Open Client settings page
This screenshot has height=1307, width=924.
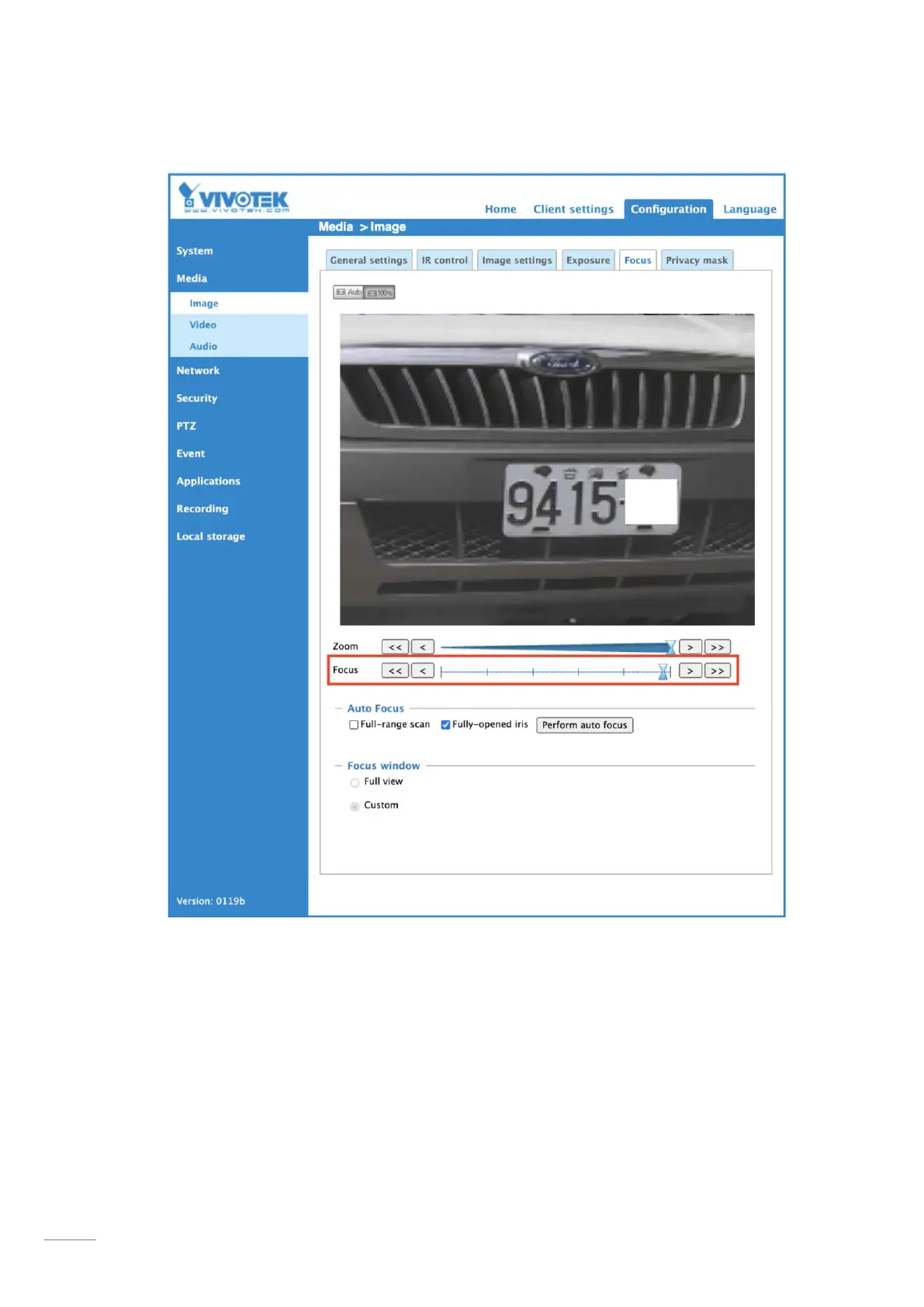[x=573, y=209]
